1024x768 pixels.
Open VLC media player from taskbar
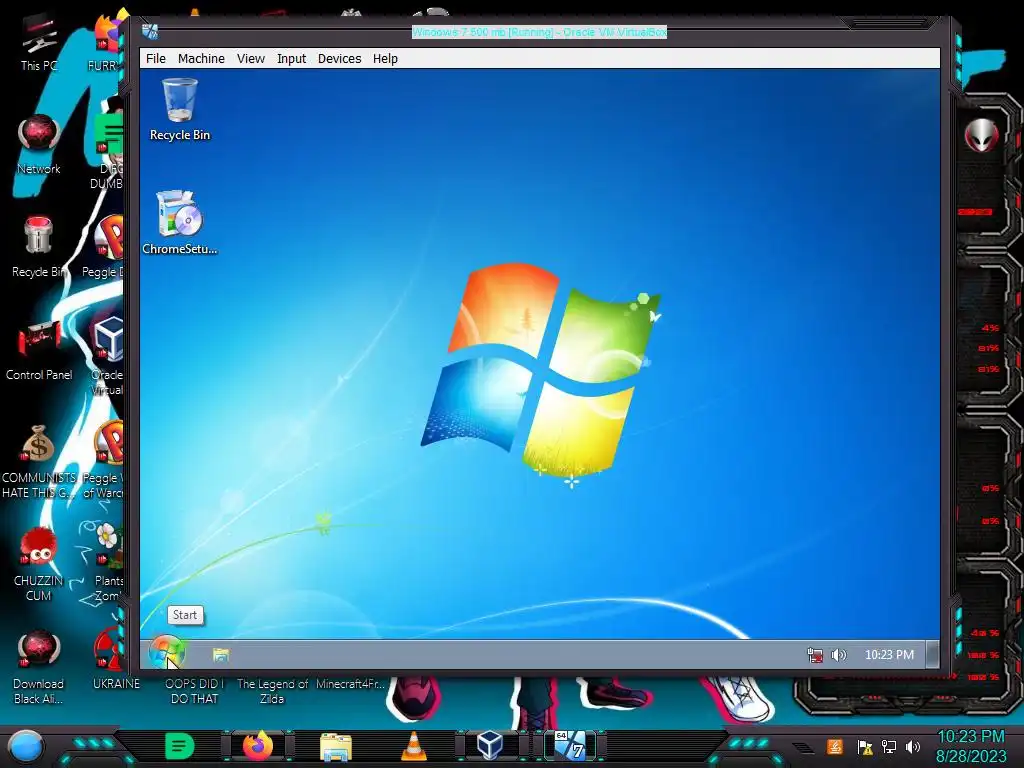click(413, 746)
